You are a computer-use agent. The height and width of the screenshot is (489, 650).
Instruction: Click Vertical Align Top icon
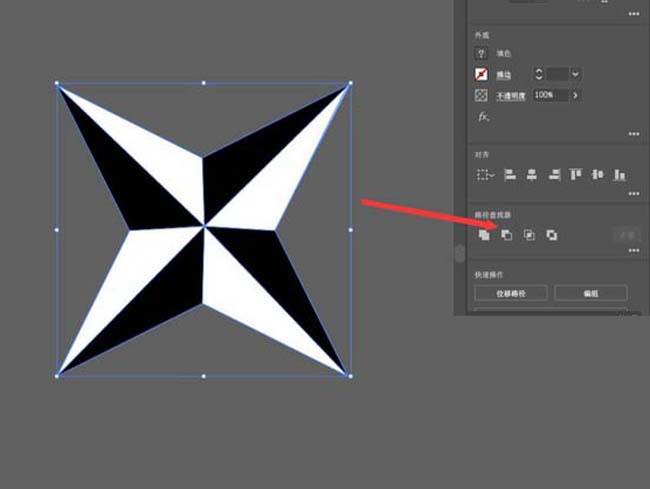(x=576, y=175)
